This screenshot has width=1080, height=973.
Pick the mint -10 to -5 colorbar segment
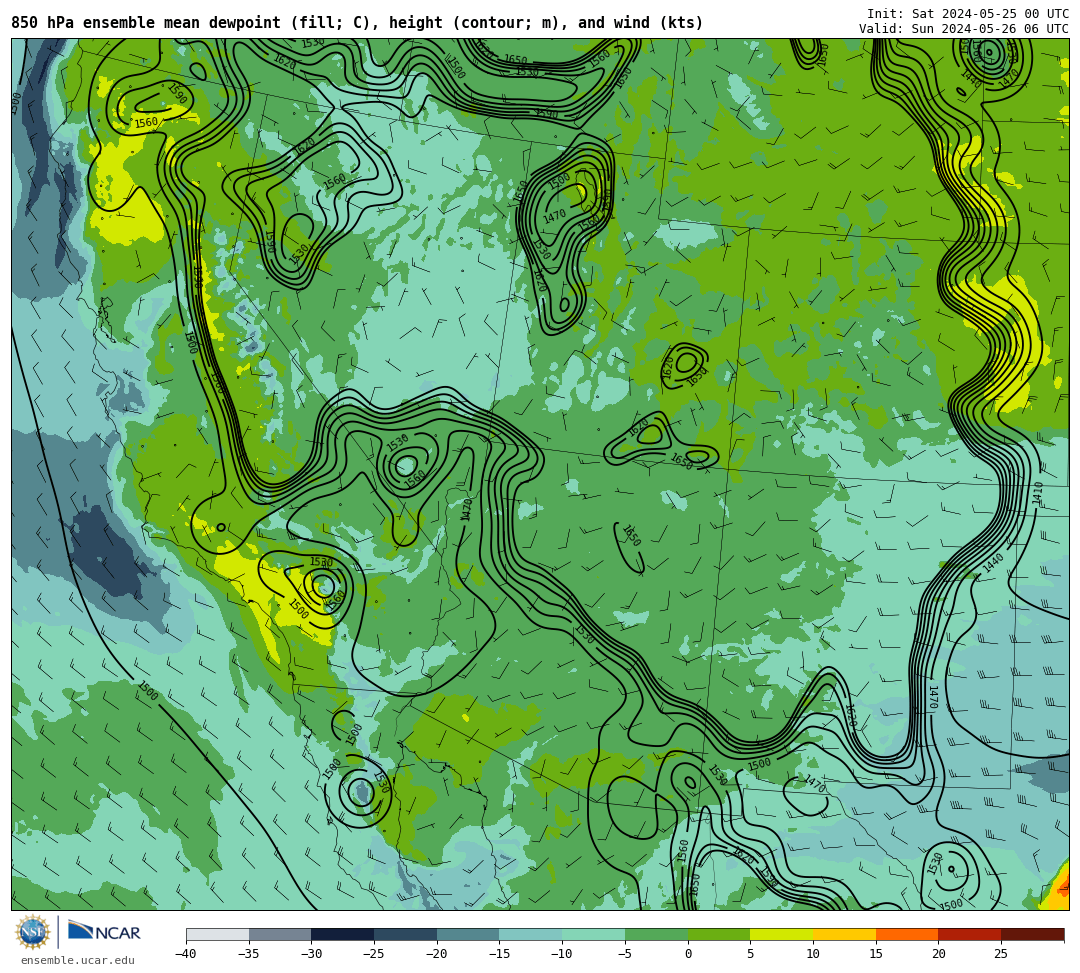[x=594, y=934]
